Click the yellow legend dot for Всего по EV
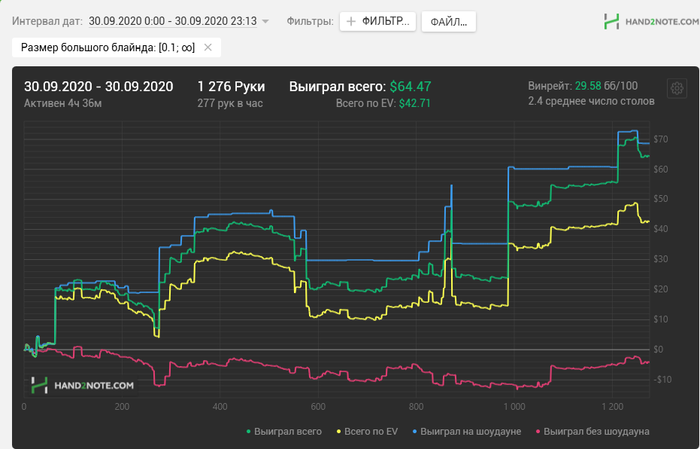 tap(339, 432)
